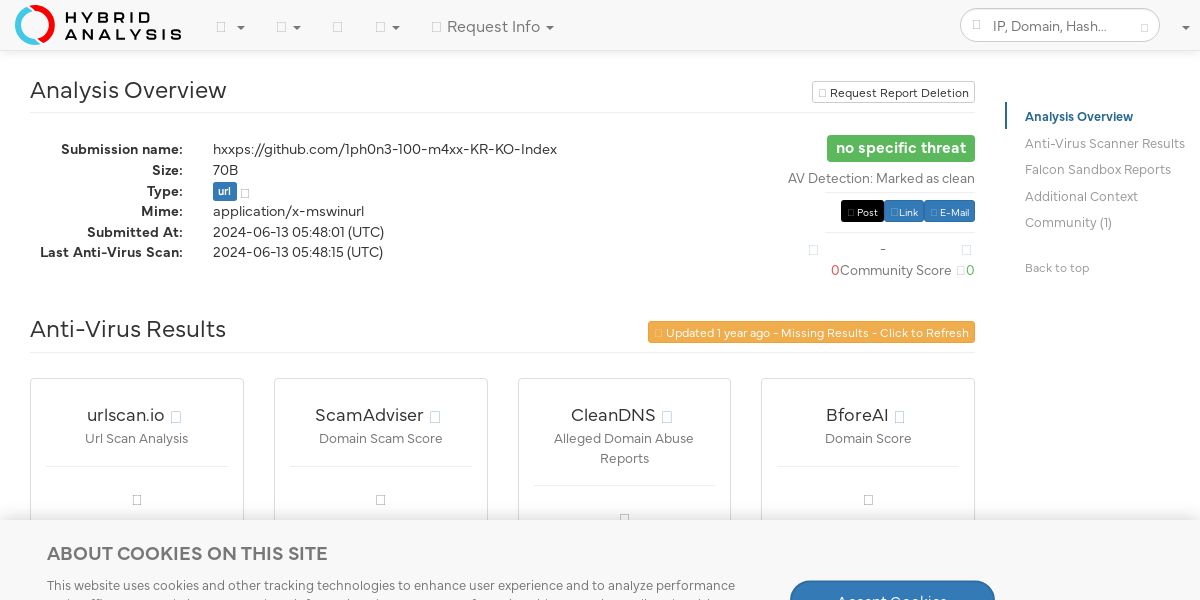Go to Analysis Overview sidebar section
Screen dimensions: 1200x600
[1079, 117]
